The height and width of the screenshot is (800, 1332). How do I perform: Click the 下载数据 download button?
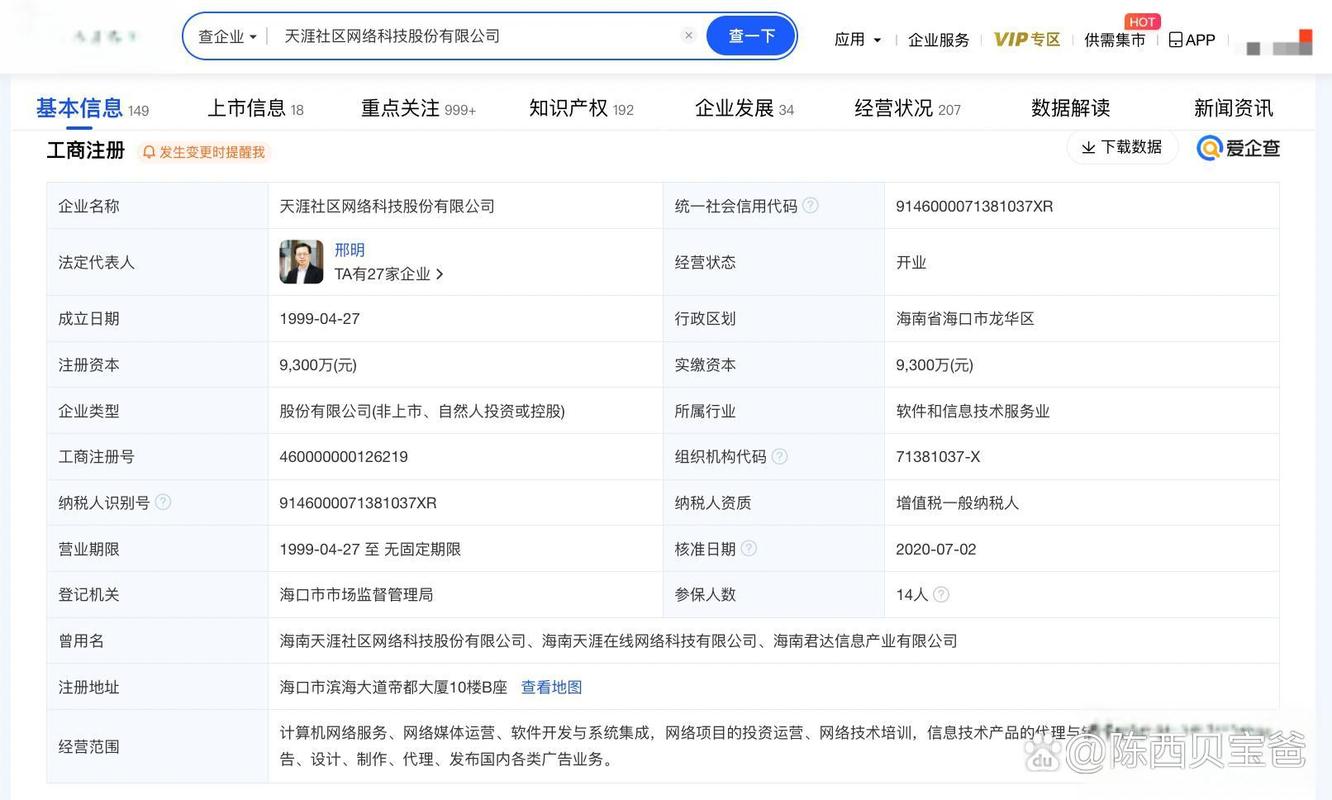1122,147
